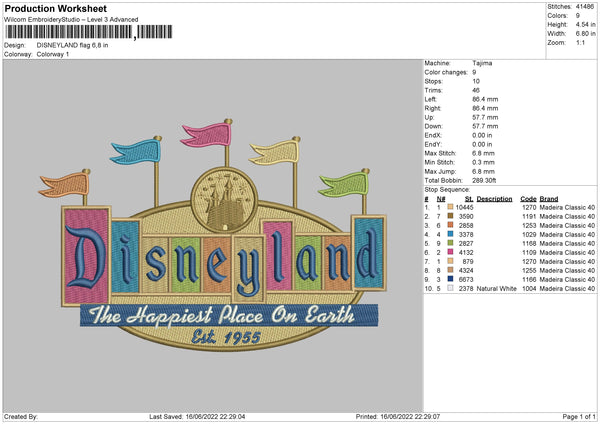
Task: Click the 'Color changes:' label
Action: [x=446, y=72]
